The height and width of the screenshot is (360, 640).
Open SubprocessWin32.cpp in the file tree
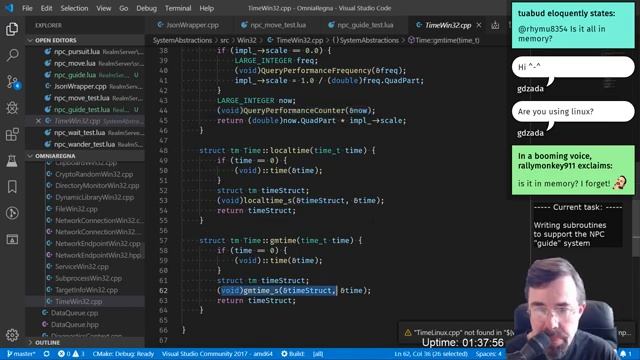coord(85,278)
